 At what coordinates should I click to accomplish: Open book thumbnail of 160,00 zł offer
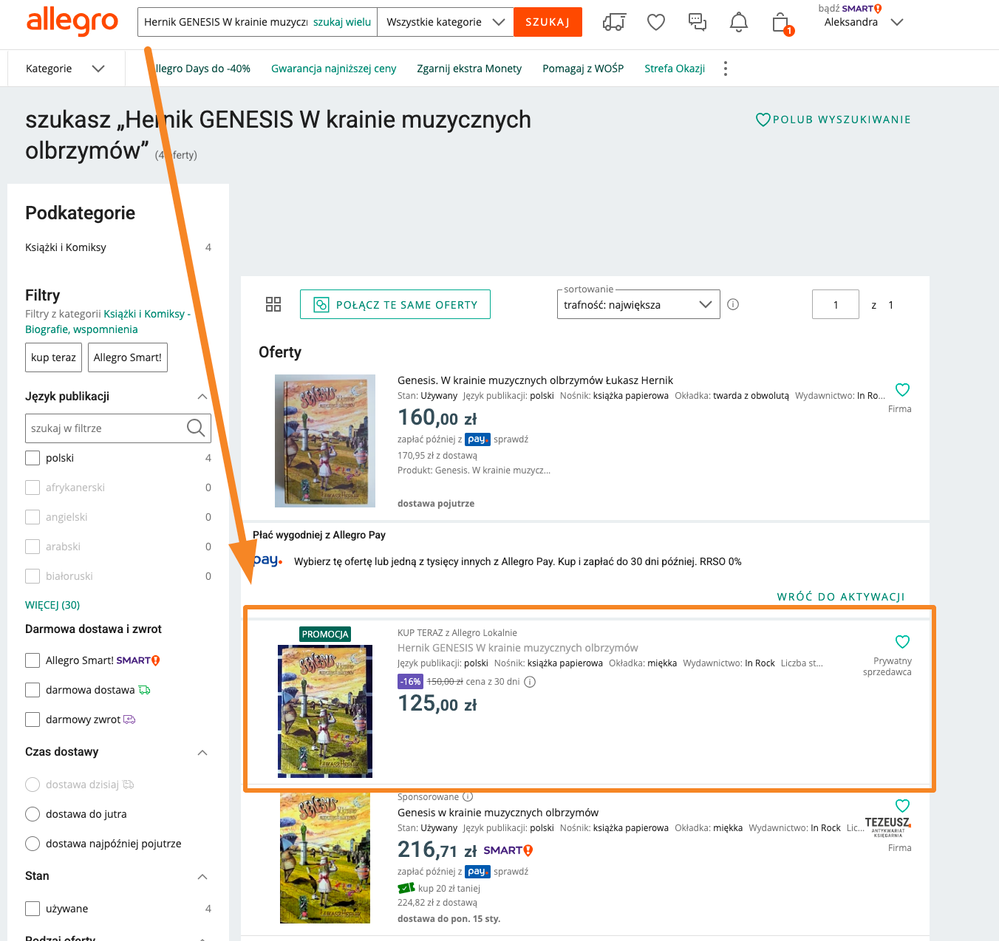point(325,441)
